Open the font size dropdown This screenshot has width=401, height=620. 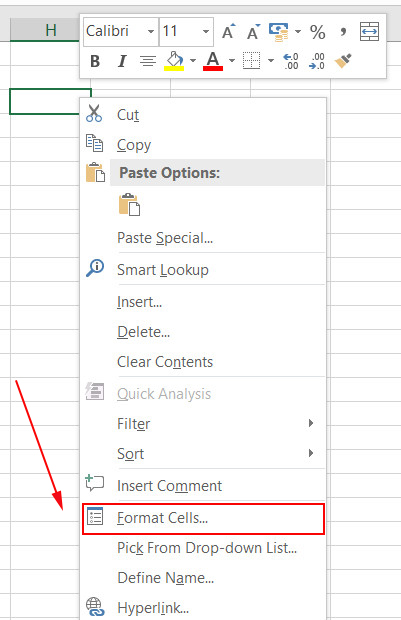click(206, 31)
